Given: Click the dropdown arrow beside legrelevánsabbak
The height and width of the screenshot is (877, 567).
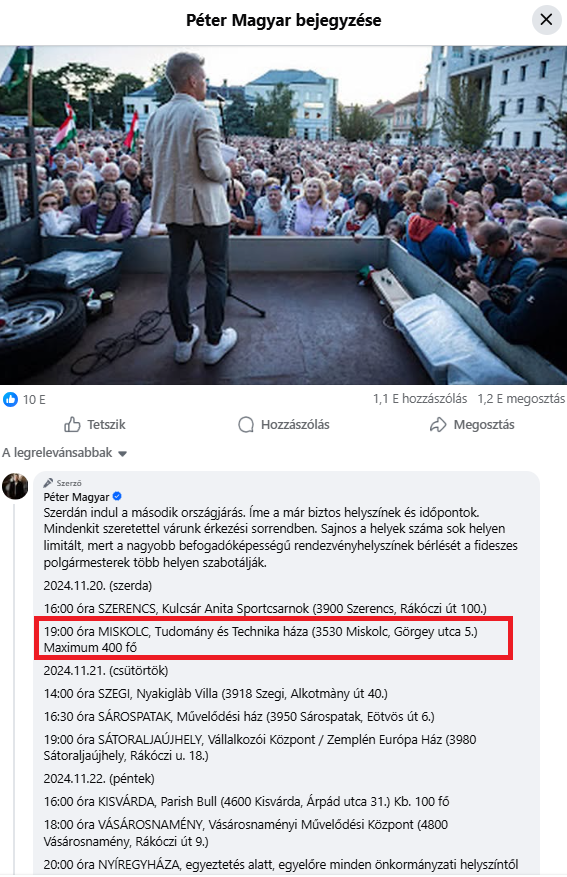Looking at the screenshot, I should pos(122,454).
